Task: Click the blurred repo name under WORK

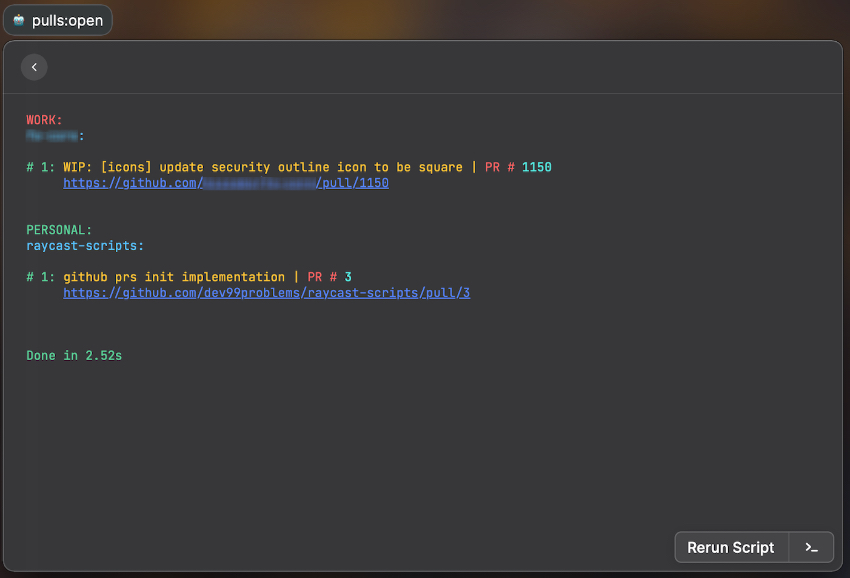Action: [54, 136]
